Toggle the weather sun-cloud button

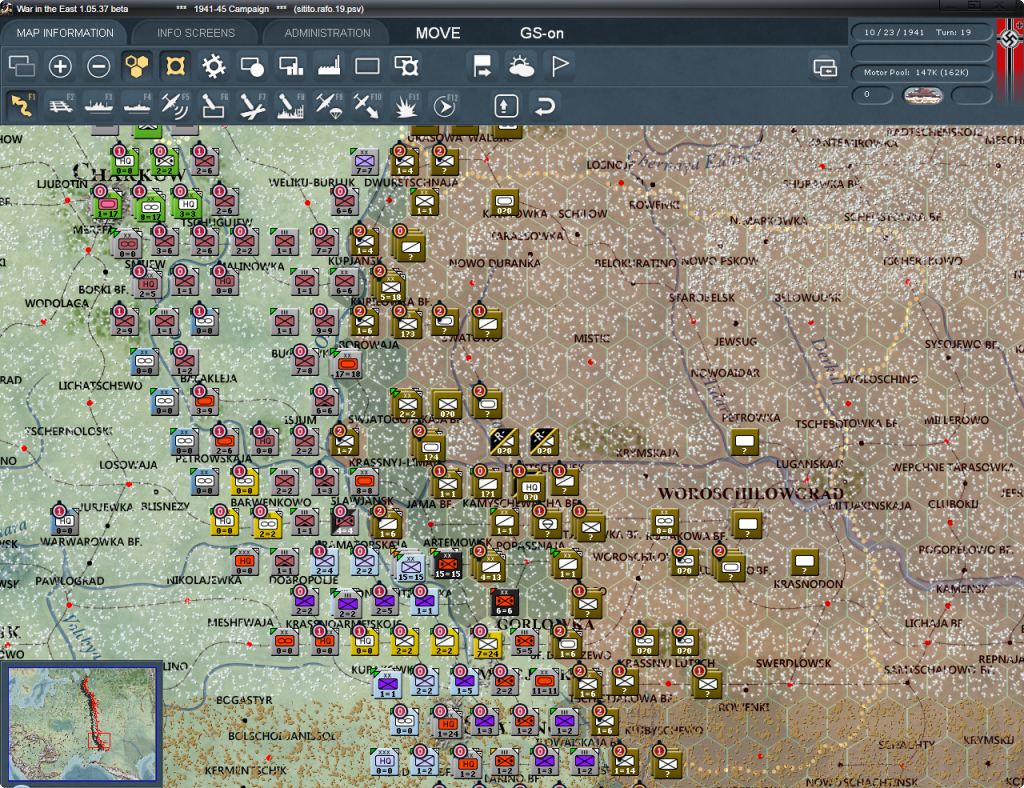tap(521, 66)
